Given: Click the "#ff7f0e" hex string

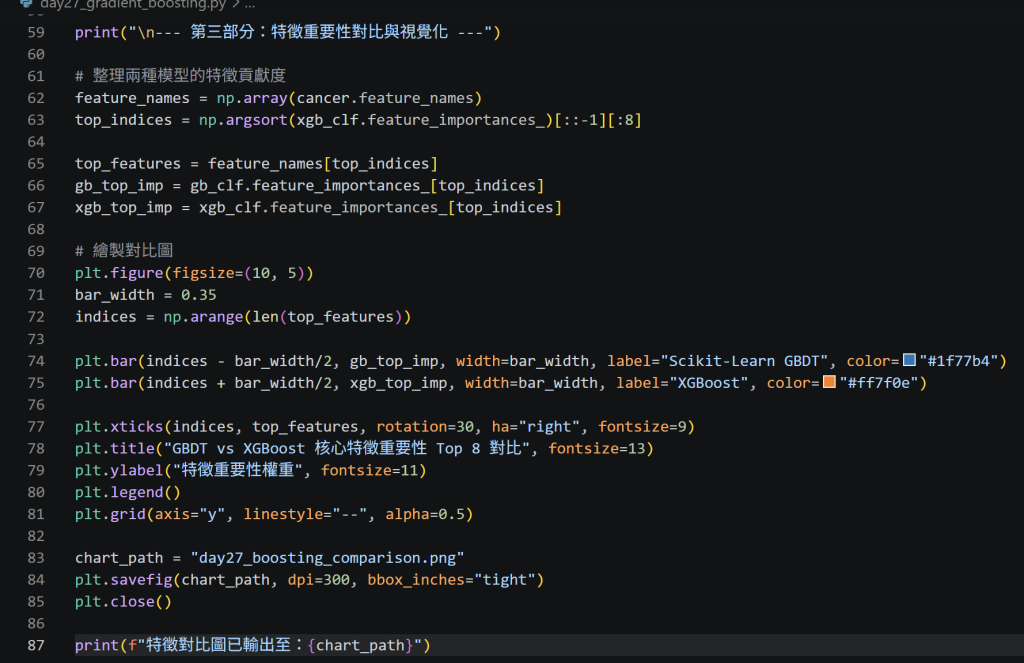Looking at the screenshot, I should (x=879, y=383).
